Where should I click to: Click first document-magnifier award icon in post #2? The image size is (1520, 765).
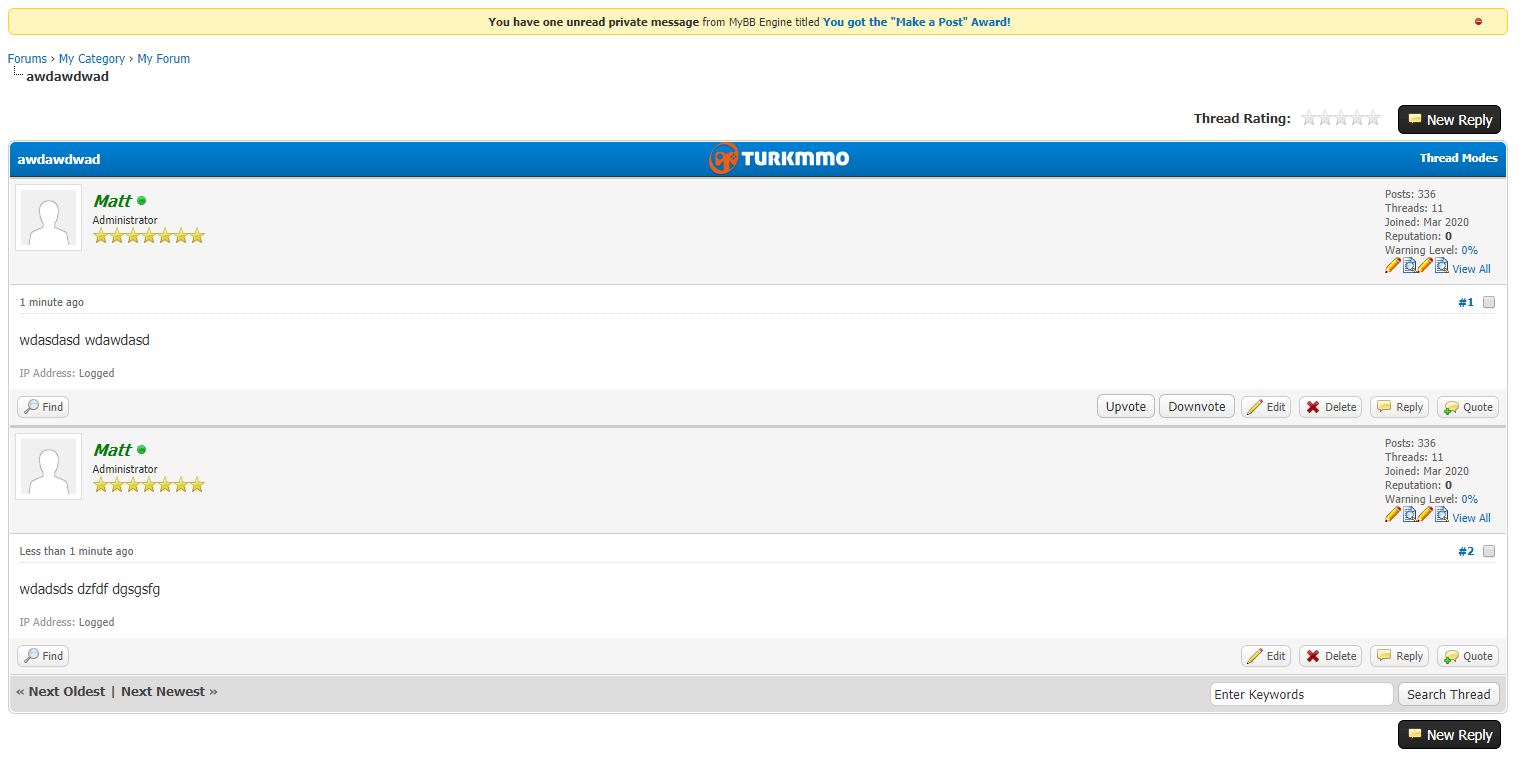click(x=1410, y=514)
